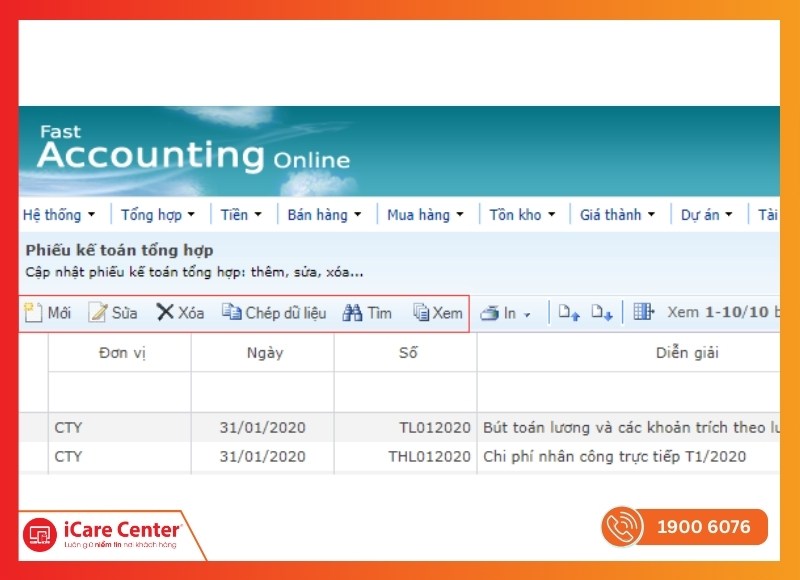Click the Chép dữ liệu copy icon
The width and height of the screenshot is (800, 580).
click(x=232, y=312)
